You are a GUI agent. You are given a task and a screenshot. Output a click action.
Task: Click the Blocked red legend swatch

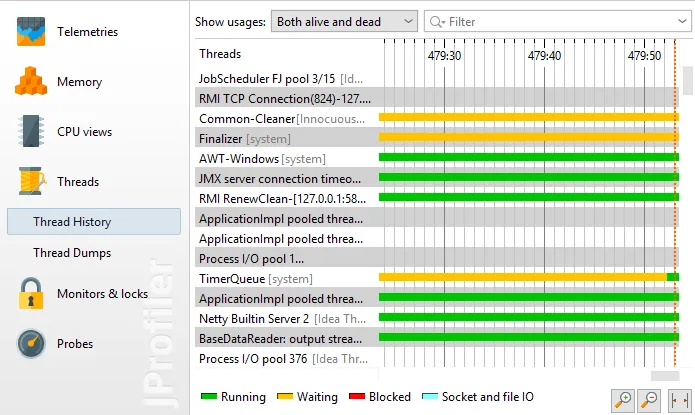[357, 396]
